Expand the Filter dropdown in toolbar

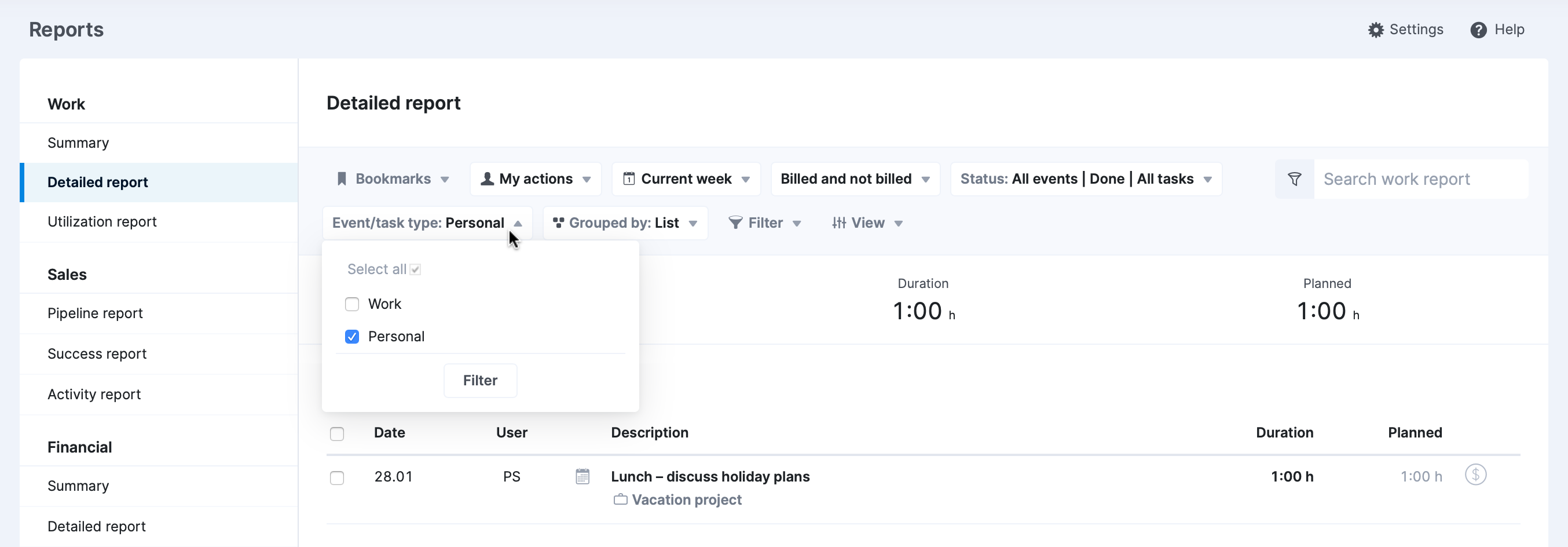coord(764,223)
